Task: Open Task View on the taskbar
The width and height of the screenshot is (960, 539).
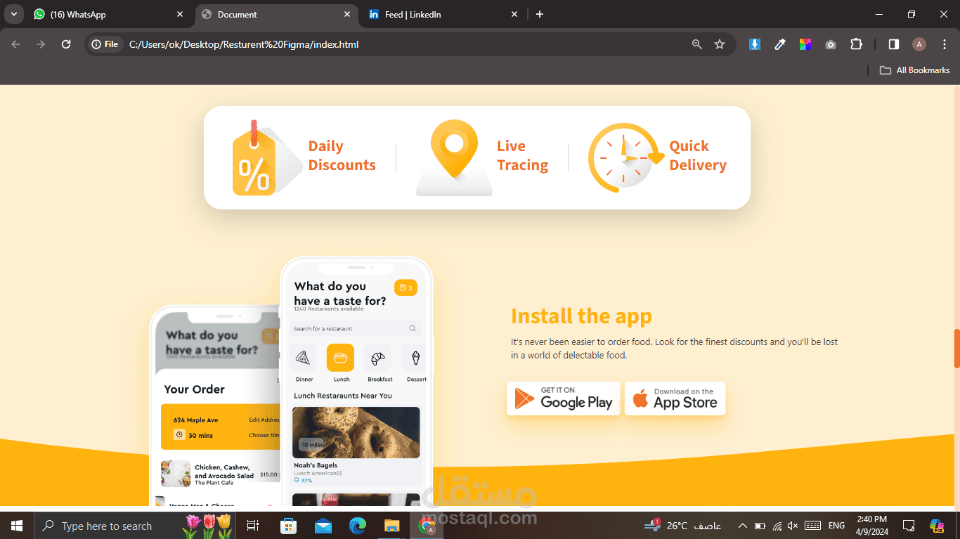Action: click(252, 526)
